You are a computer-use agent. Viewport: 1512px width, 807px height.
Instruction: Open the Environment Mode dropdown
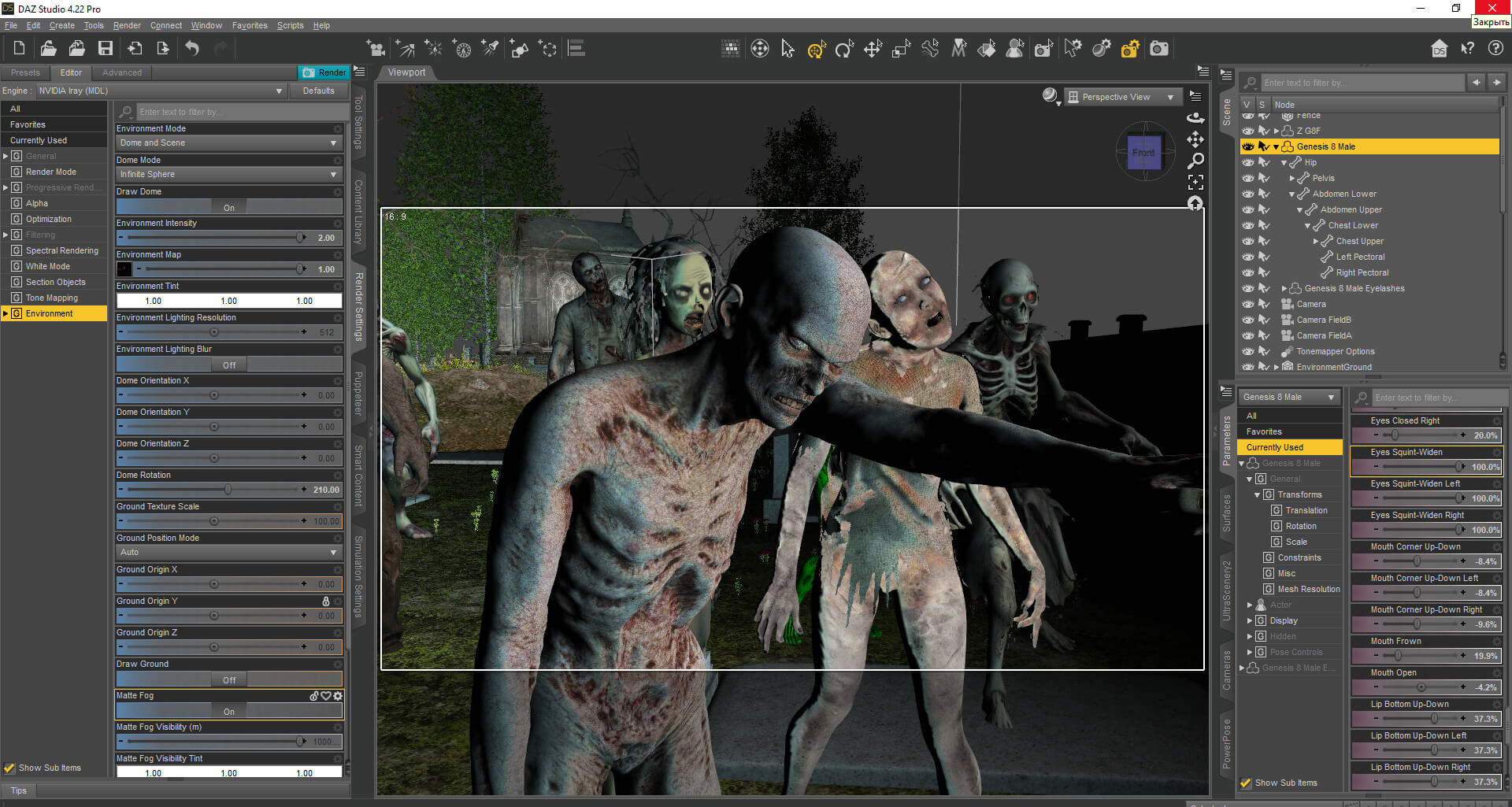click(229, 143)
